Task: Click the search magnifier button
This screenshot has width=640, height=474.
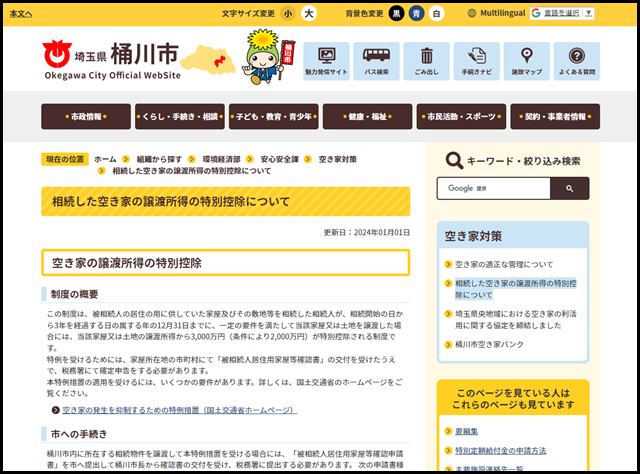Action: point(570,188)
